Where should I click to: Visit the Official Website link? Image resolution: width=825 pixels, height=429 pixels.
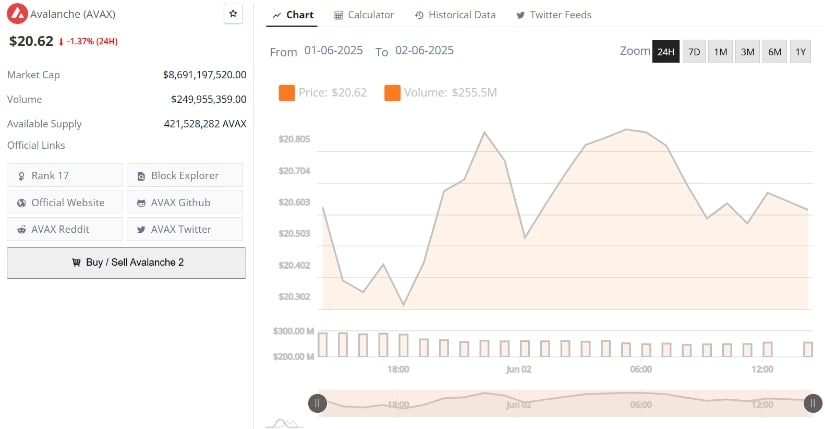click(x=65, y=202)
